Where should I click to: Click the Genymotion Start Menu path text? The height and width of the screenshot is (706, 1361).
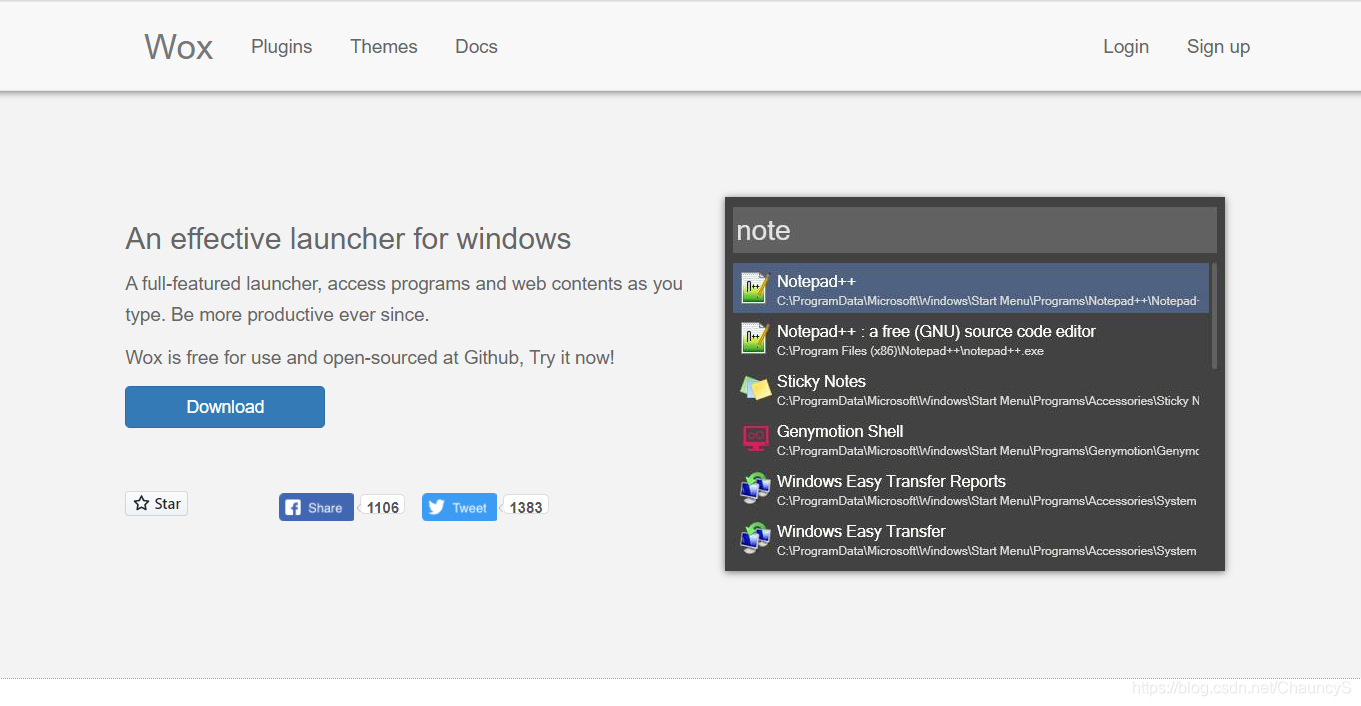click(988, 451)
